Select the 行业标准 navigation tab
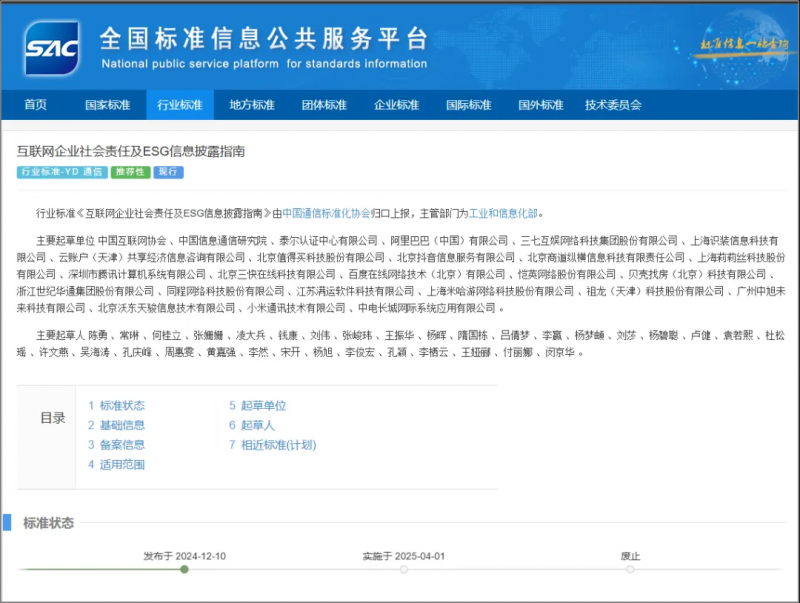The image size is (800, 603). (x=180, y=105)
